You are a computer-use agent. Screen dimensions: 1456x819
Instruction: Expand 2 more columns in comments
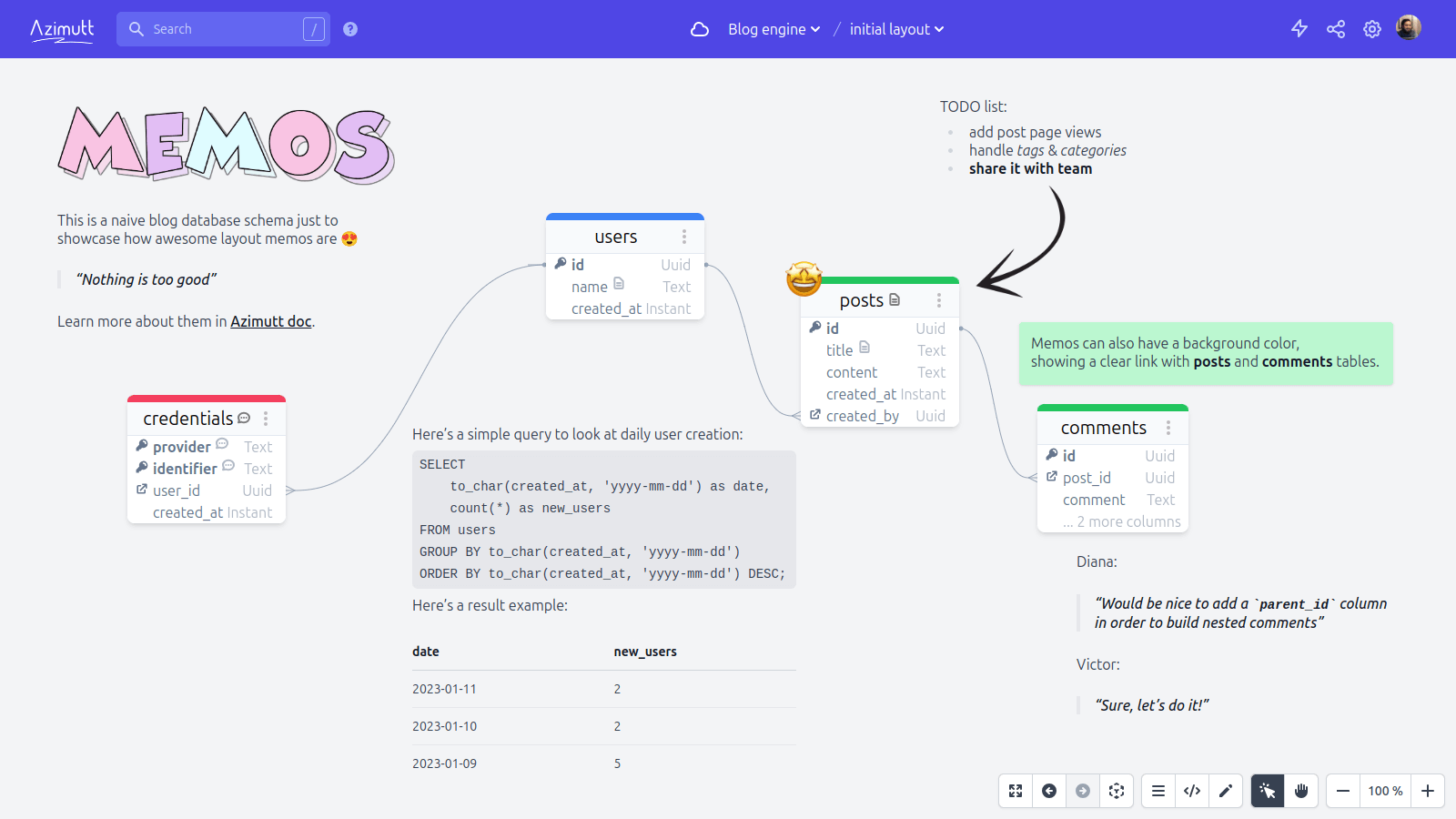click(x=1121, y=521)
